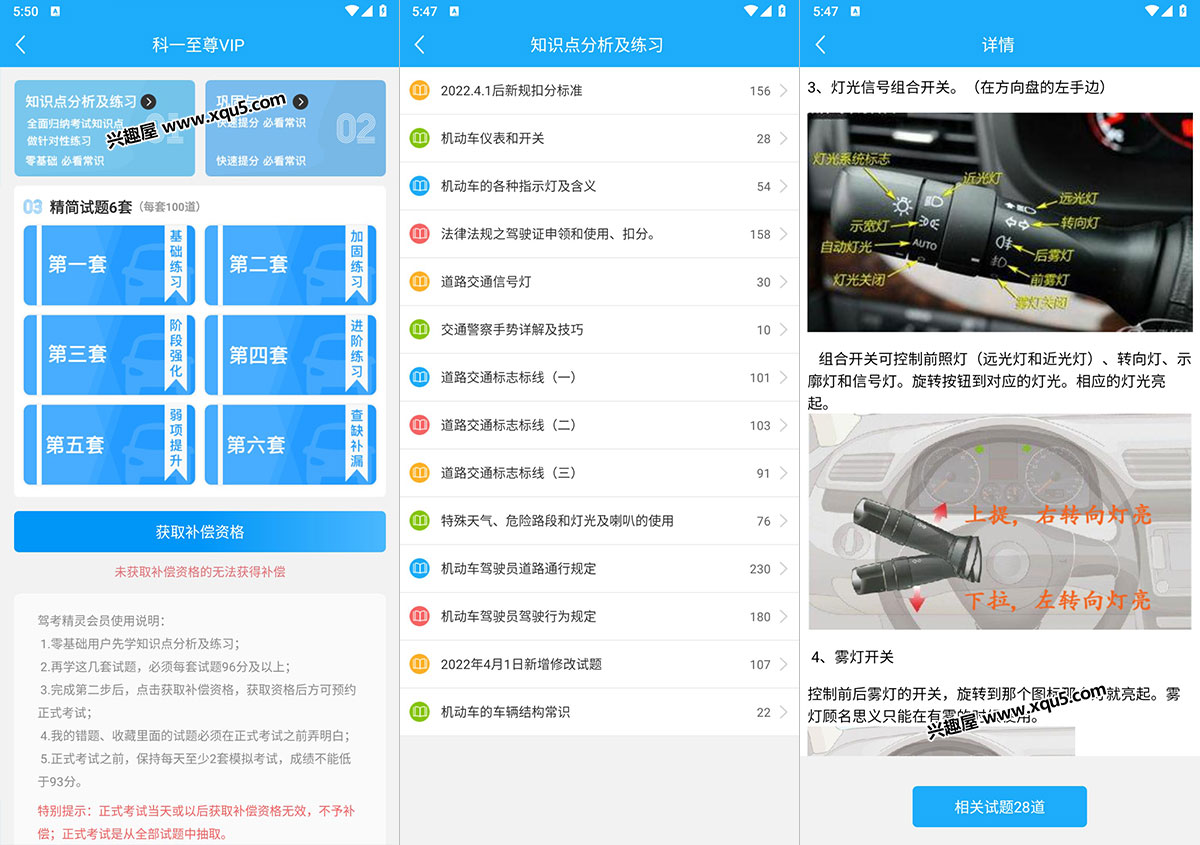Open the 02 快速提分 card

pos(295,128)
